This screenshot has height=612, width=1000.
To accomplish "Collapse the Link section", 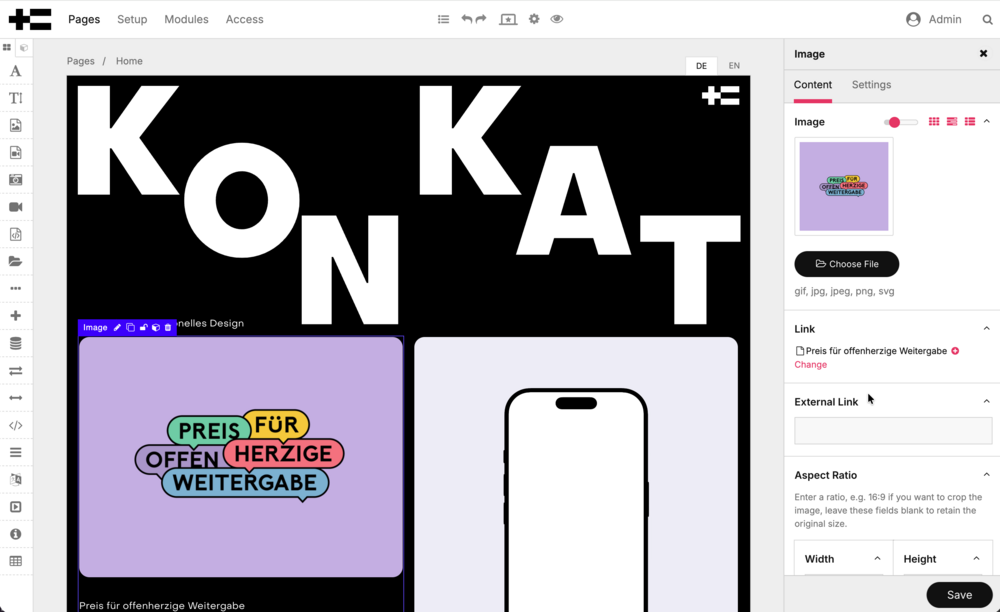I will click(986, 329).
